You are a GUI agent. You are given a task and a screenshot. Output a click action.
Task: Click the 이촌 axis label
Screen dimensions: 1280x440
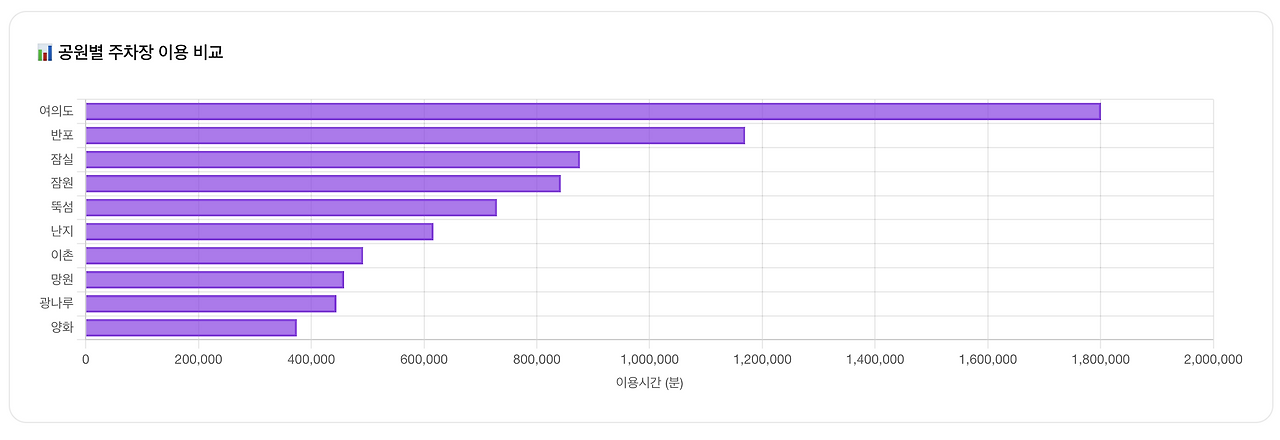[x=62, y=255]
